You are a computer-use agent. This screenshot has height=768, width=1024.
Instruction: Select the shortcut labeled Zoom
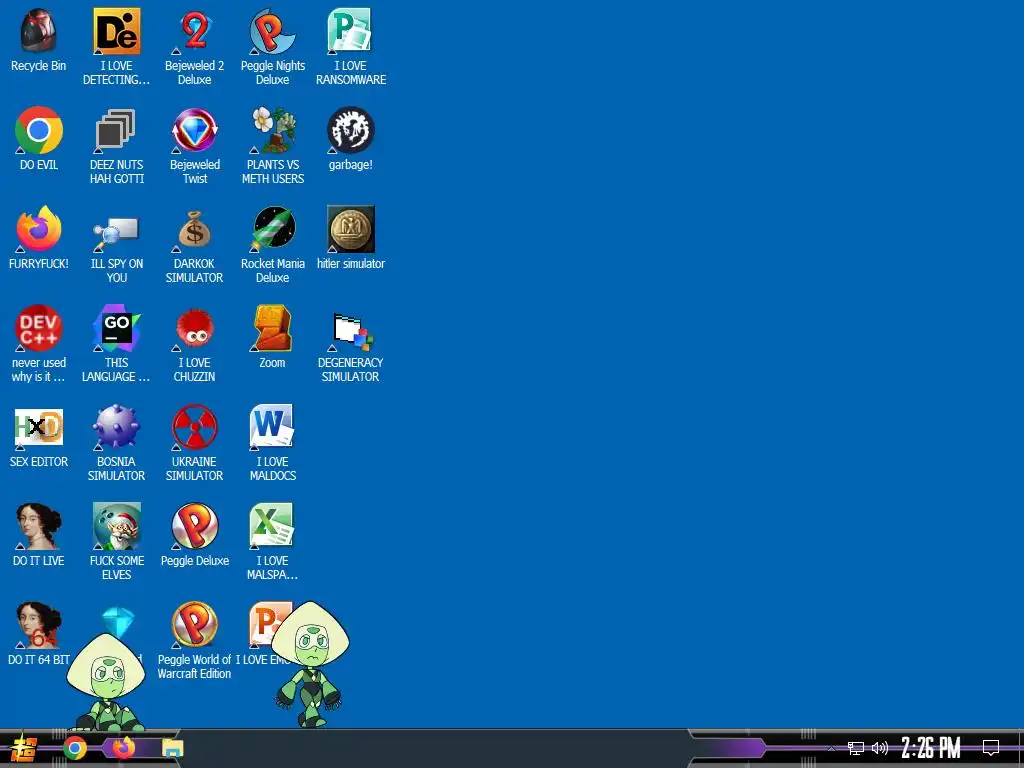click(x=272, y=328)
